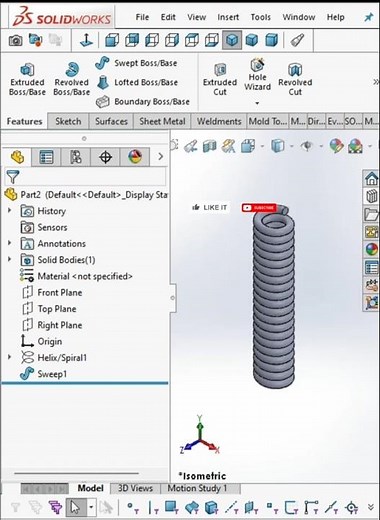This screenshot has height=520, width=380.
Task: Select Material <not specified> item
Action: (x=76, y=276)
